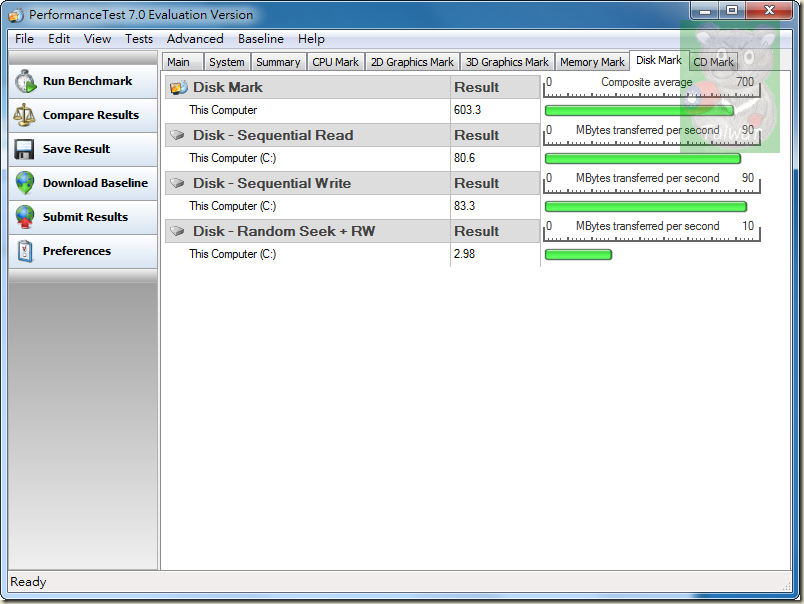Click the Save Result button label
The width and height of the screenshot is (804, 604).
(x=76, y=149)
